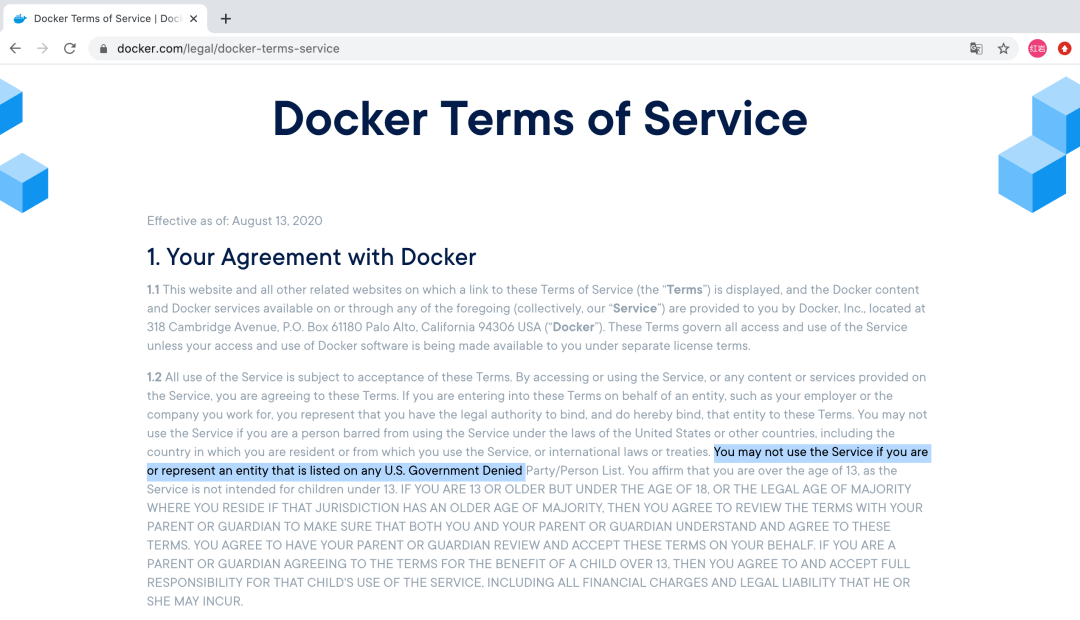The width and height of the screenshot is (1080, 620).
Task: View site info via the lock icon
Action: coord(103,49)
